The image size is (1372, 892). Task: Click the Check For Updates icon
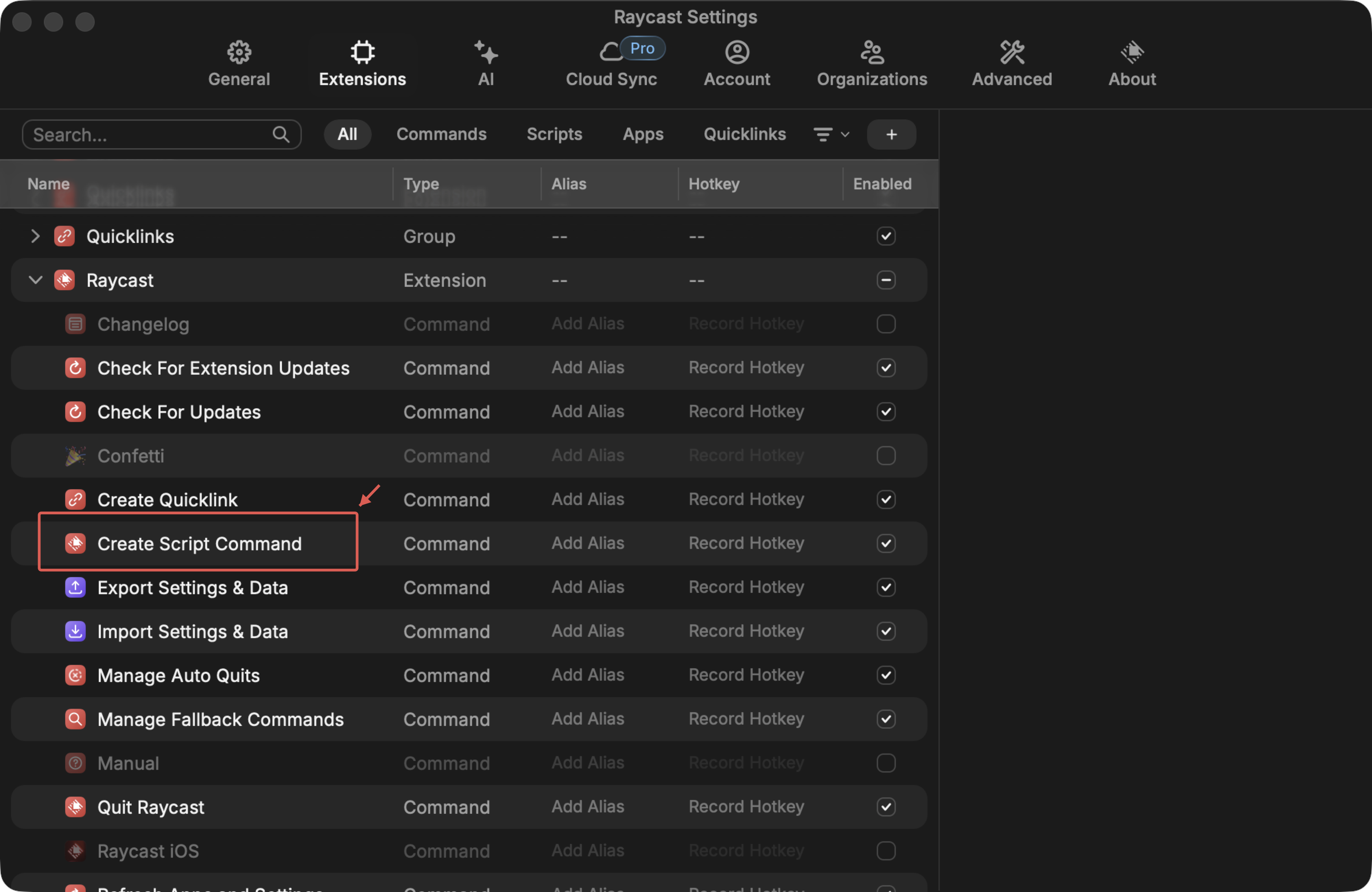click(x=75, y=412)
